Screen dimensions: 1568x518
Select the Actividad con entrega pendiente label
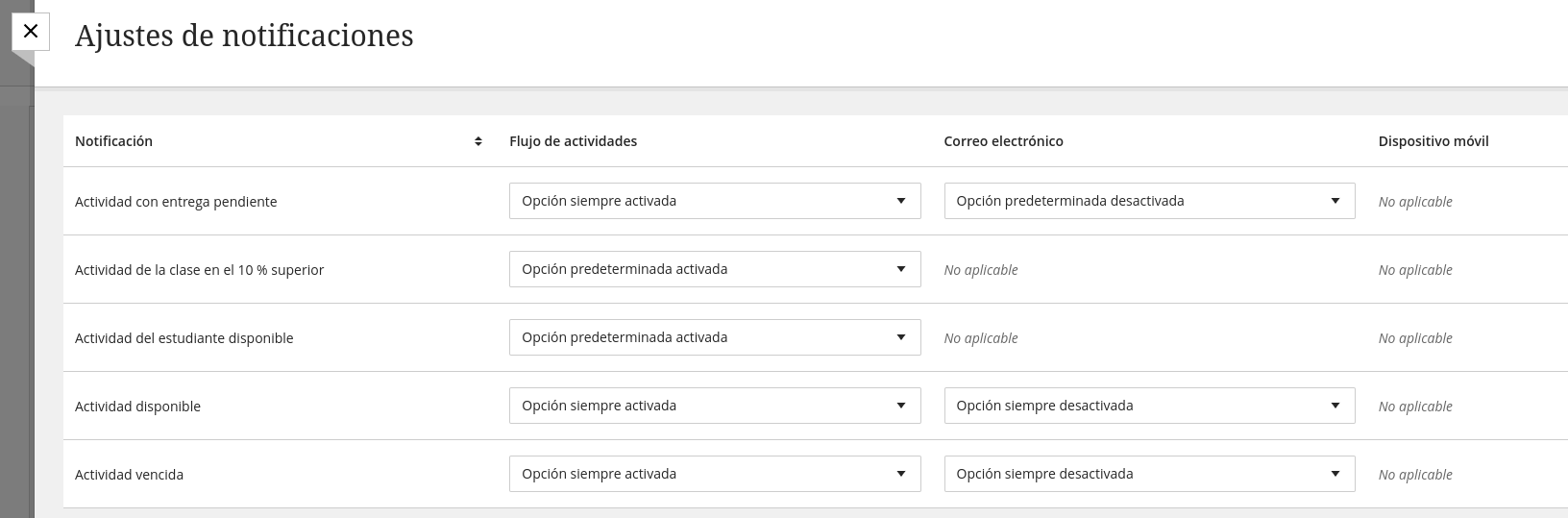pyautogui.click(x=176, y=202)
